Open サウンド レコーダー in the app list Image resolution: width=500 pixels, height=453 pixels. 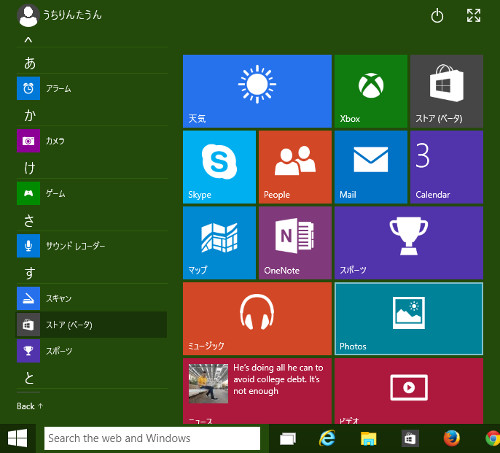(x=92, y=246)
